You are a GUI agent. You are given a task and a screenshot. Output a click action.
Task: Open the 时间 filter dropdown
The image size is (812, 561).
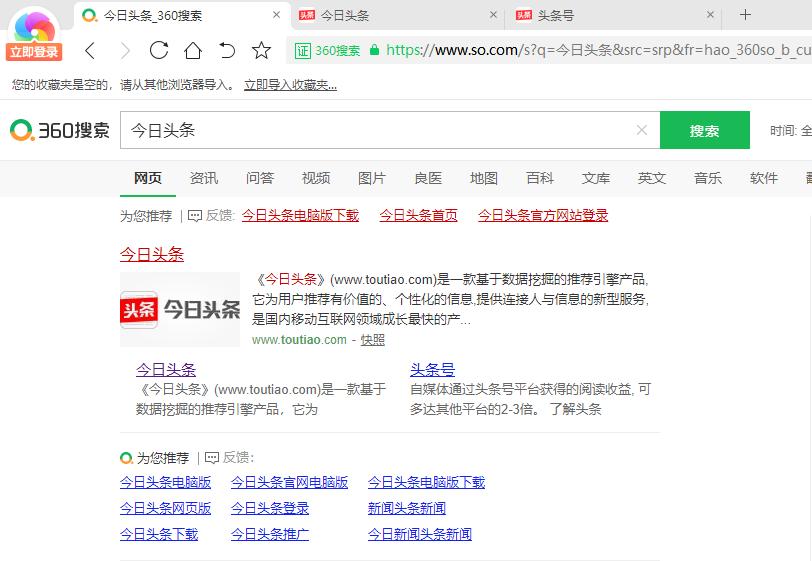791,131
